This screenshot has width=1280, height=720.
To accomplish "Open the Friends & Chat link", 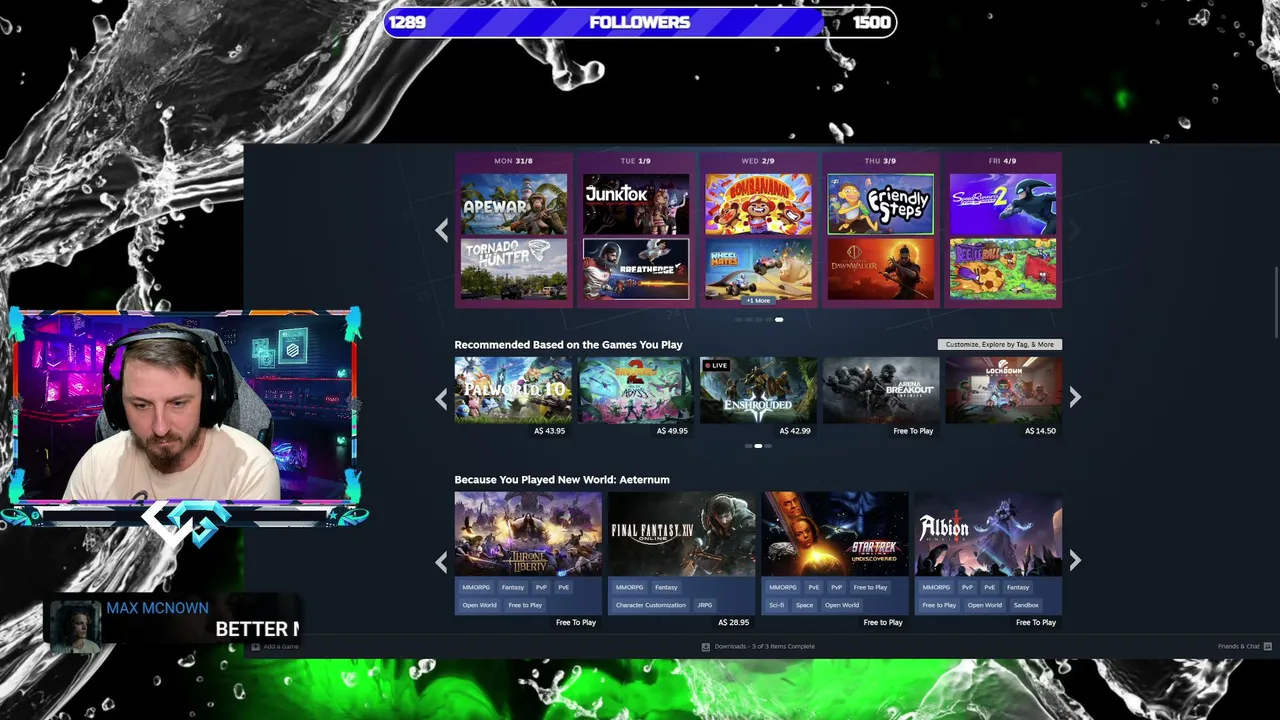I will (x=1238, y=647).
